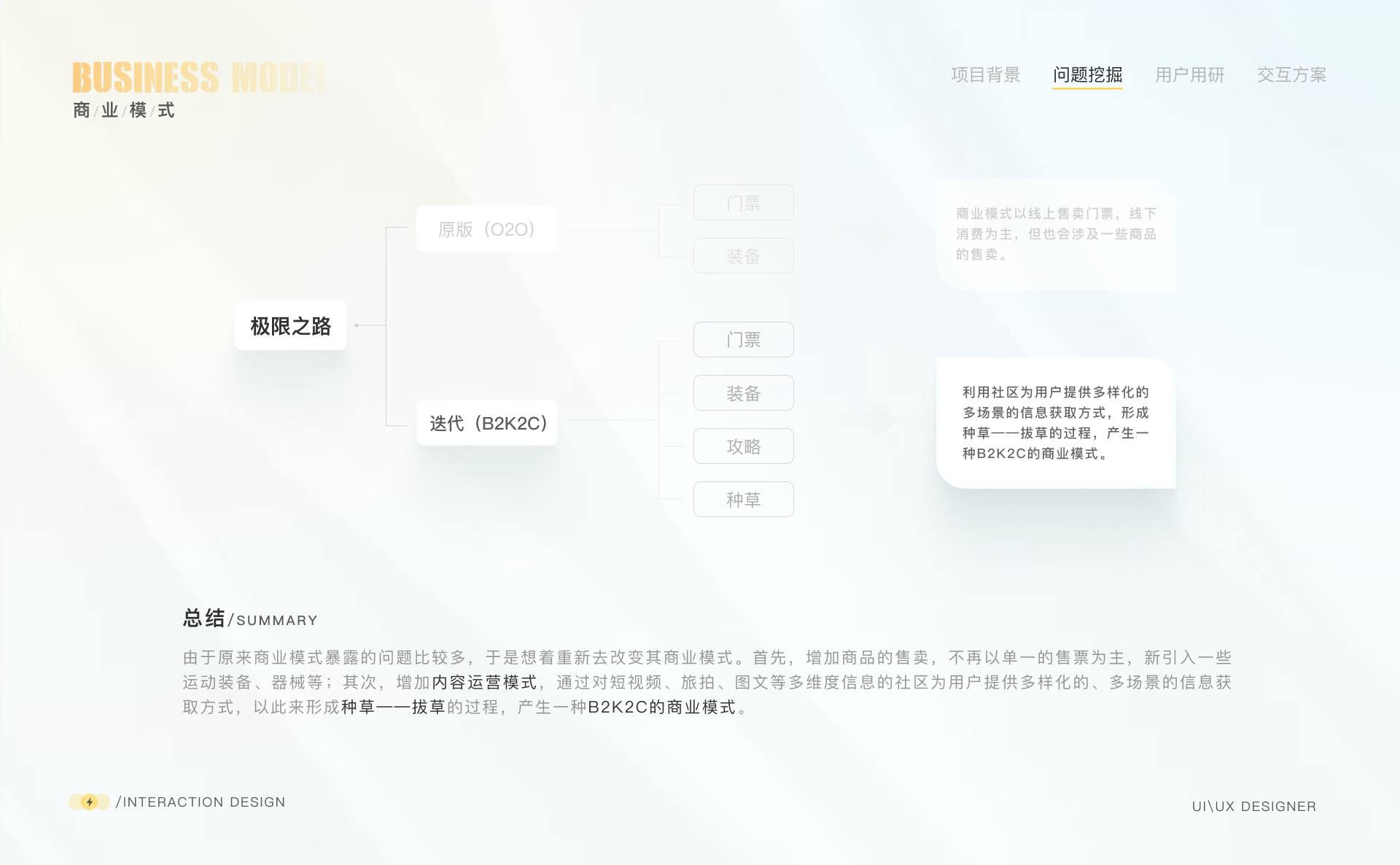1400x865 pixels.
Task: Click the lightning bolt logo icon
Action: [x=89, y=802]
